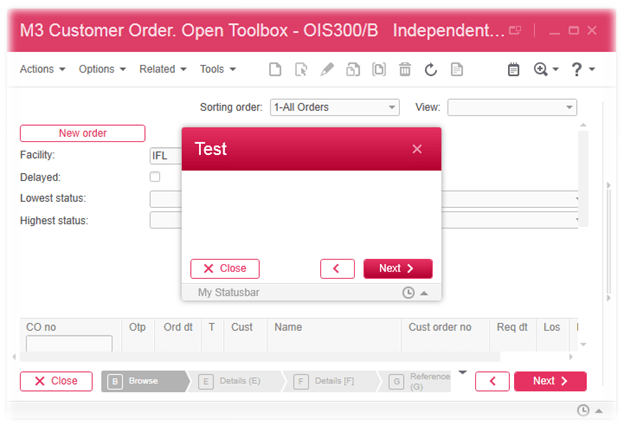Open the Related menu
624x426 pixels.
click(162, 70)
